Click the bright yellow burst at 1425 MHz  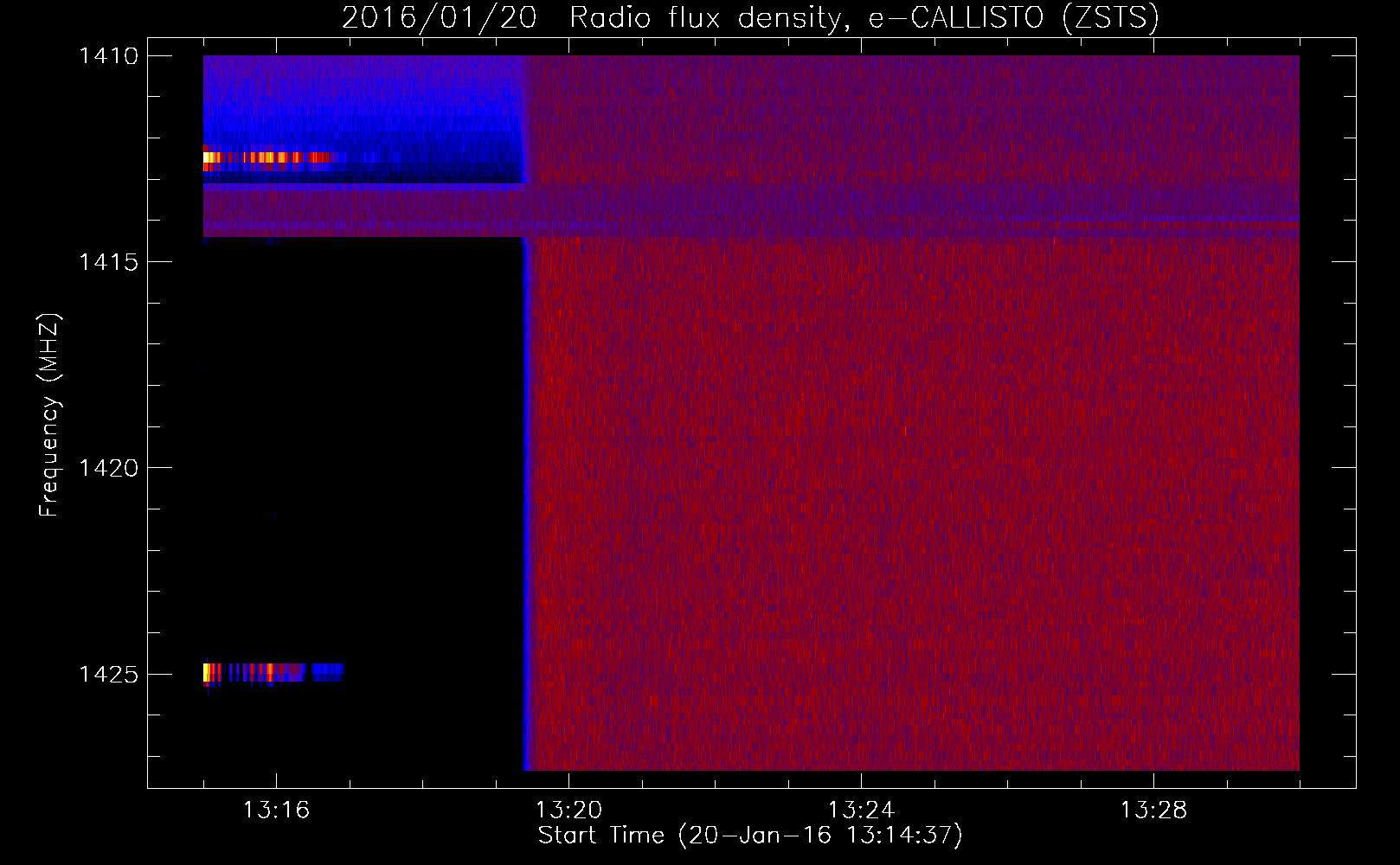tap(208, 672)
